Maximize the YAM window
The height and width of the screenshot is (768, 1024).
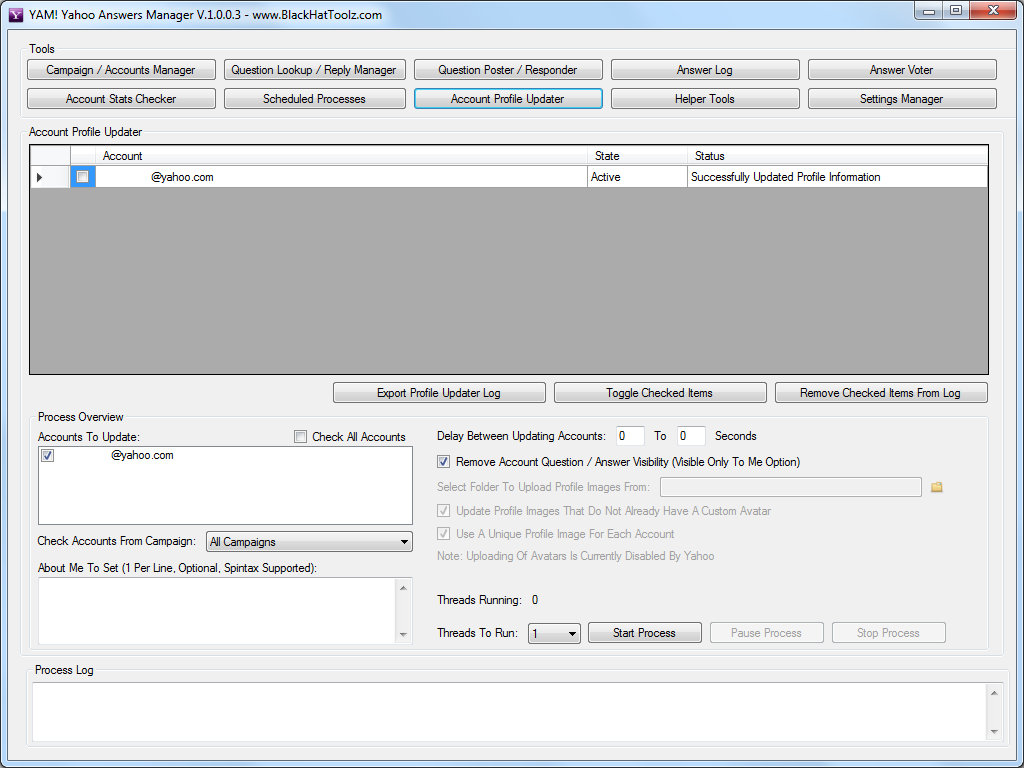click(955, 11)
